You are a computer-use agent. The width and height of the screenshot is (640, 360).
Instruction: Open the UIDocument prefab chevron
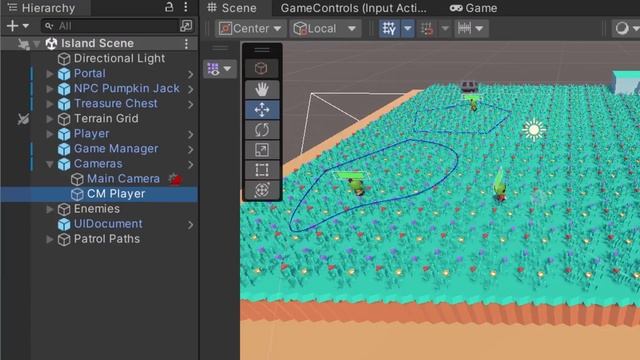(190, 224)
